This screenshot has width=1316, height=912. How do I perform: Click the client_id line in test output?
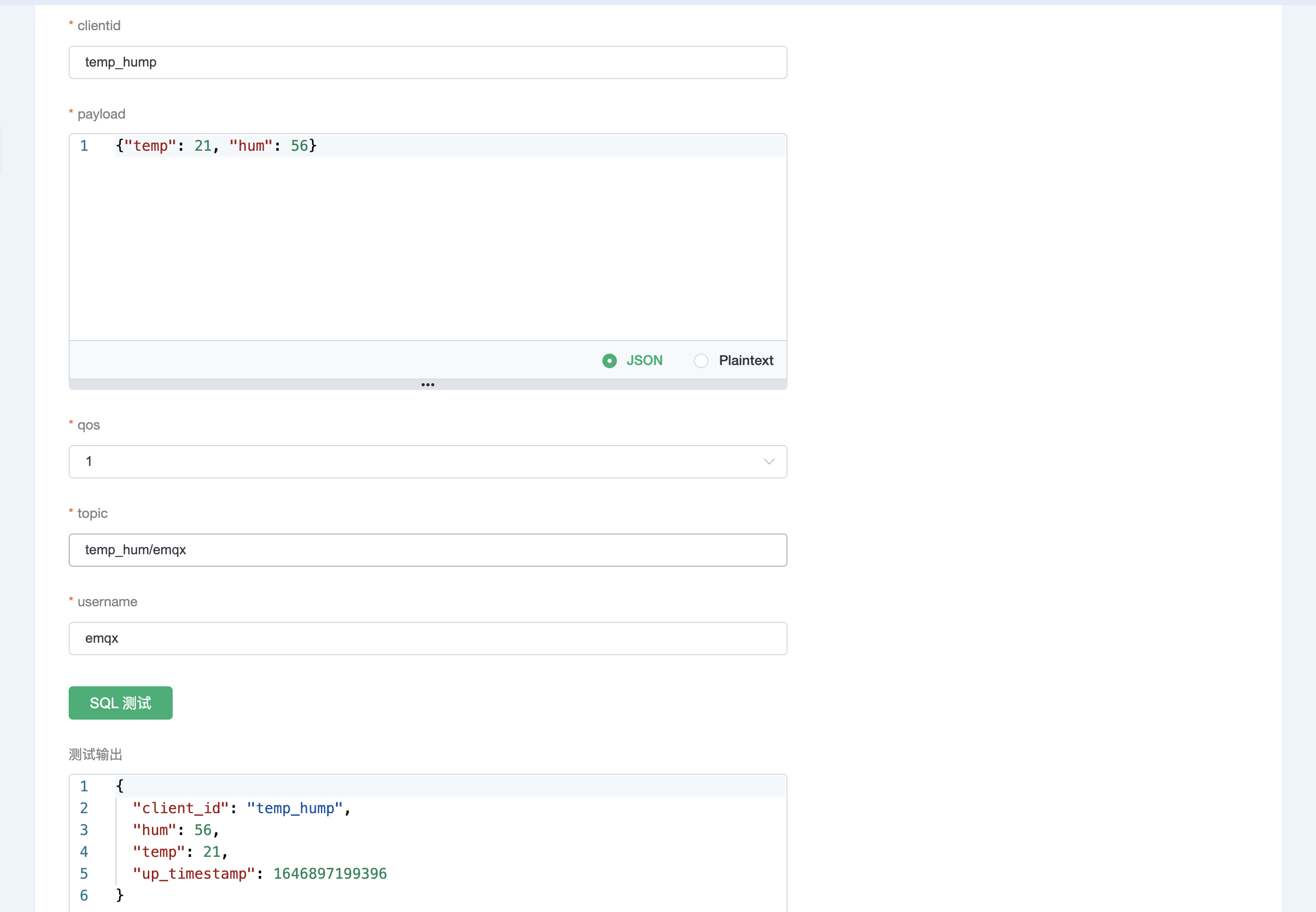[240, 808]
